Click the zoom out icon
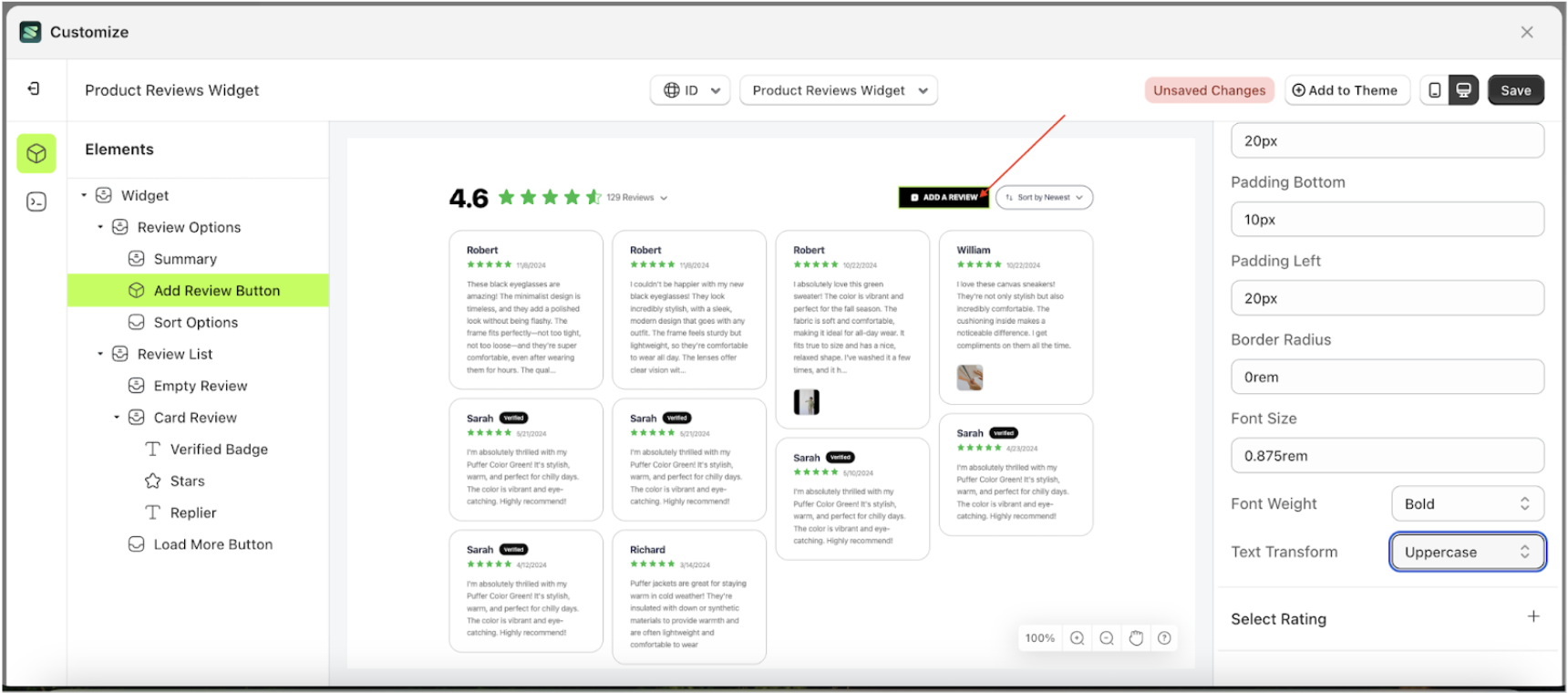Screen dimensions: 1568x693 [x=1107, y=638]
